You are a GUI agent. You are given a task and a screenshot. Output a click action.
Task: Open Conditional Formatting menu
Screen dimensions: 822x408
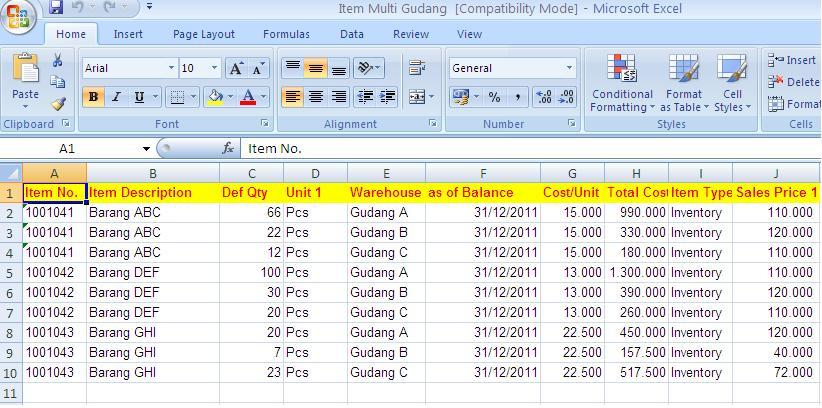(622, 83)
